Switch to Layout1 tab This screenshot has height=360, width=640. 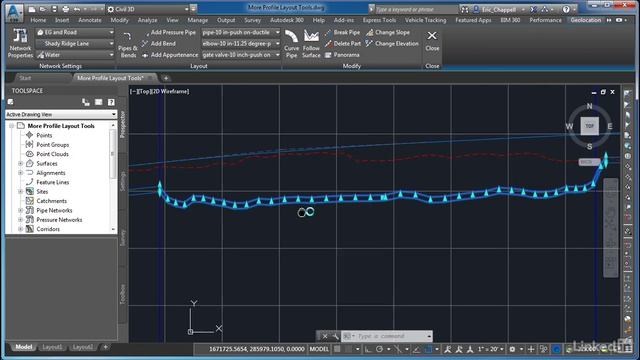click(x=52, y=347)
